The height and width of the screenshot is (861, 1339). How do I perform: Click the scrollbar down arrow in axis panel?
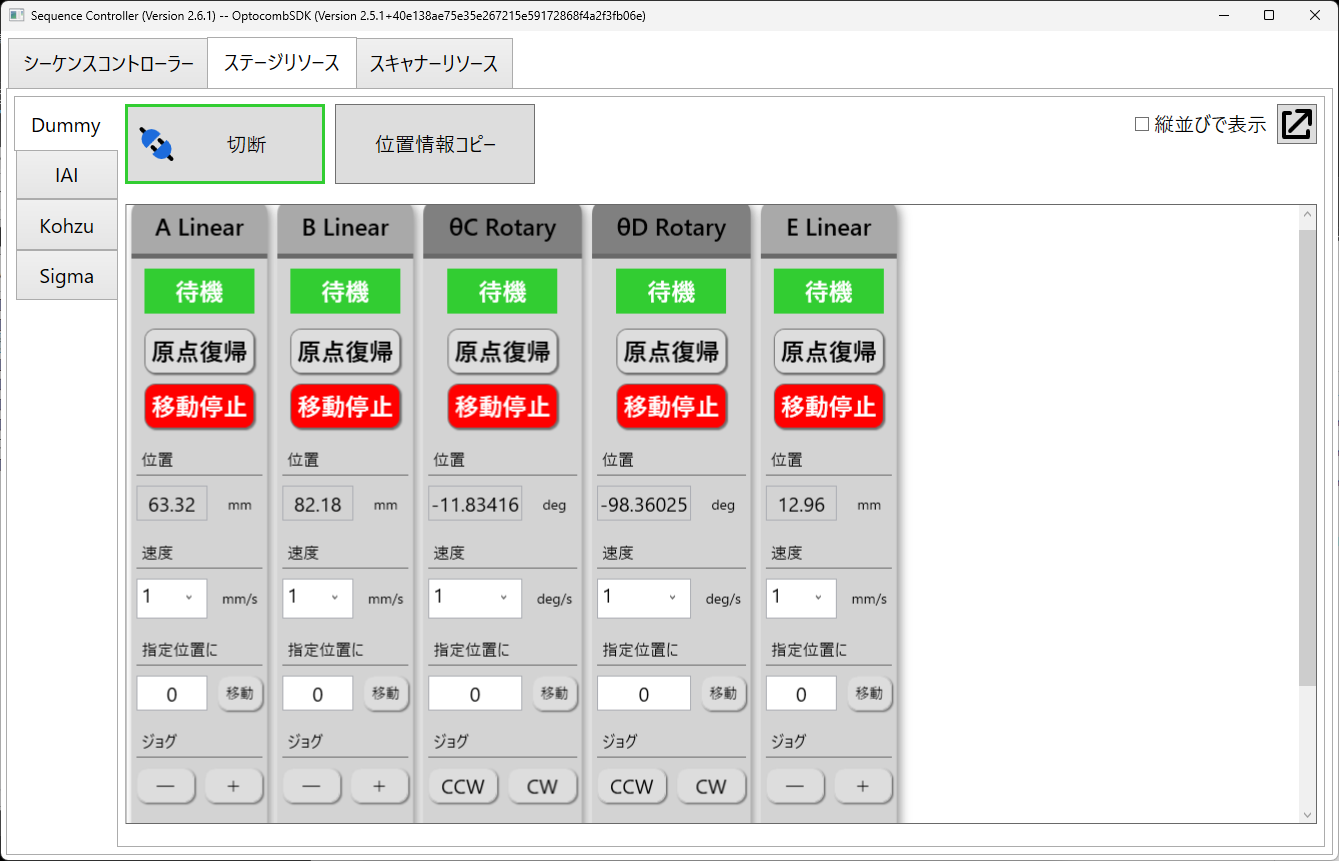coord(1307,814)
